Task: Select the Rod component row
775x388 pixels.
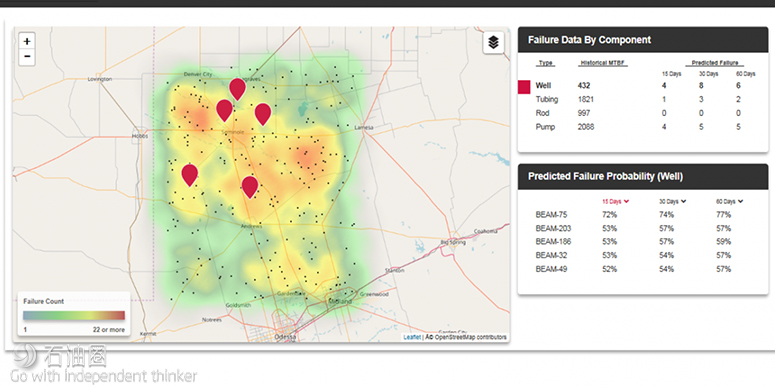Action: 643,113
